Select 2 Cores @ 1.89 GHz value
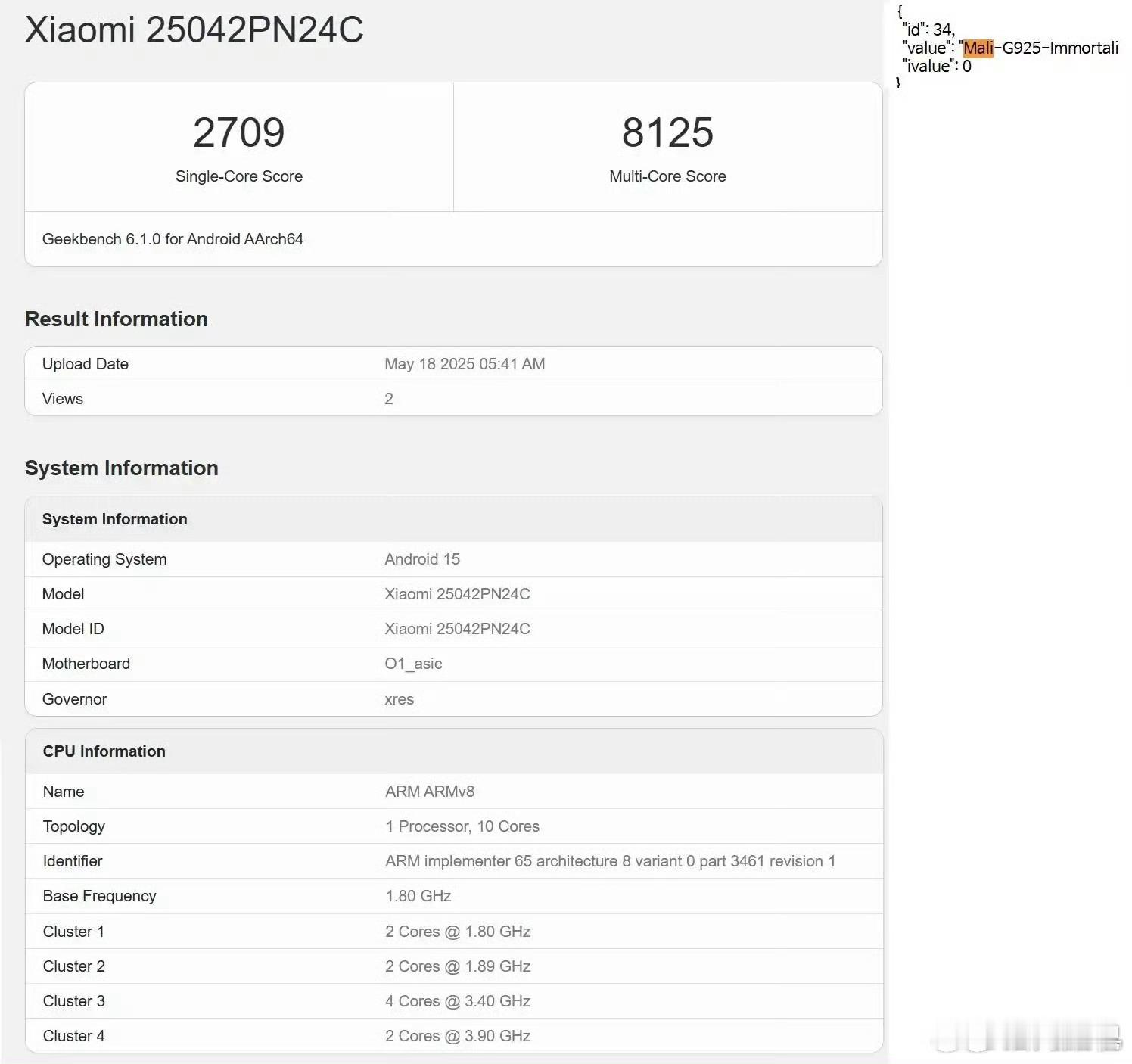 click(x=458, y=966)
